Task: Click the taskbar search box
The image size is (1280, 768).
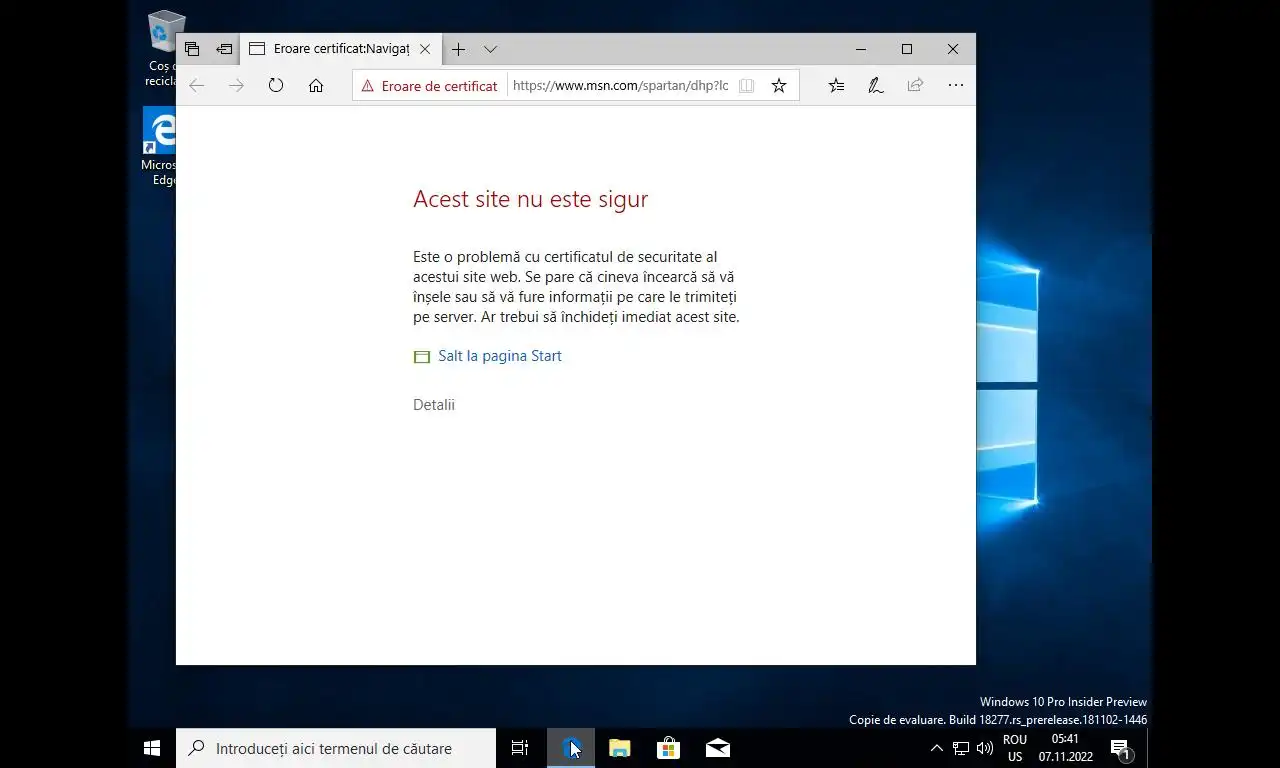Action: pyautogui.click(x=336, y=748)
